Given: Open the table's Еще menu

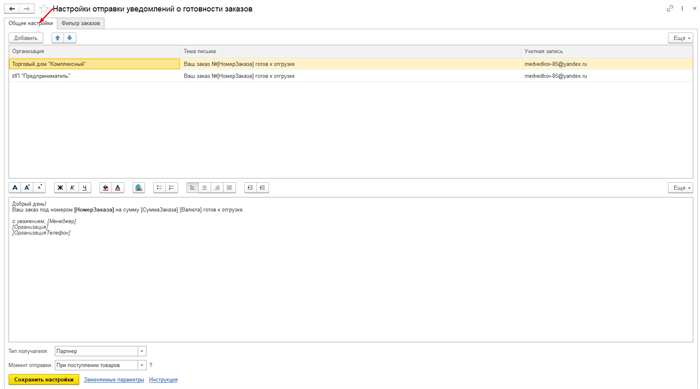Looking at the screenshot, I should click(680, 38).
